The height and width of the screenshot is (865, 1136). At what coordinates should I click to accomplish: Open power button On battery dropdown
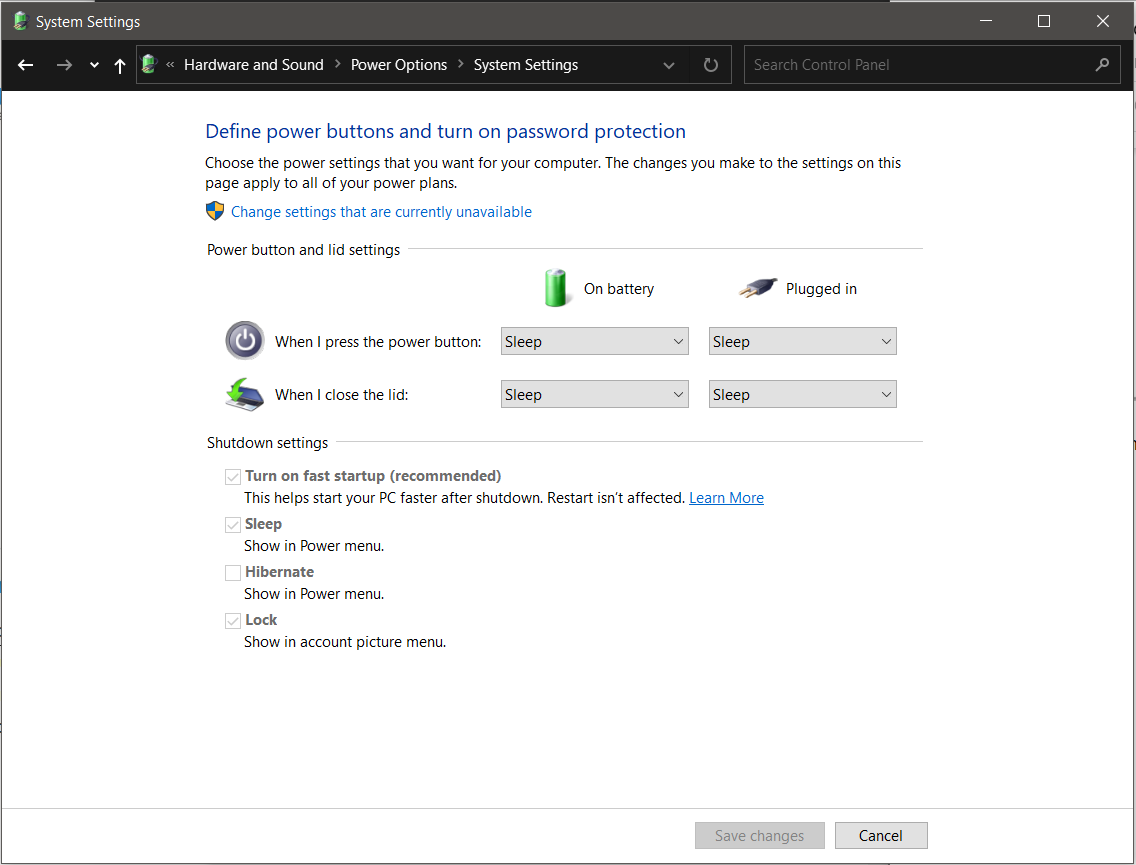595,341
